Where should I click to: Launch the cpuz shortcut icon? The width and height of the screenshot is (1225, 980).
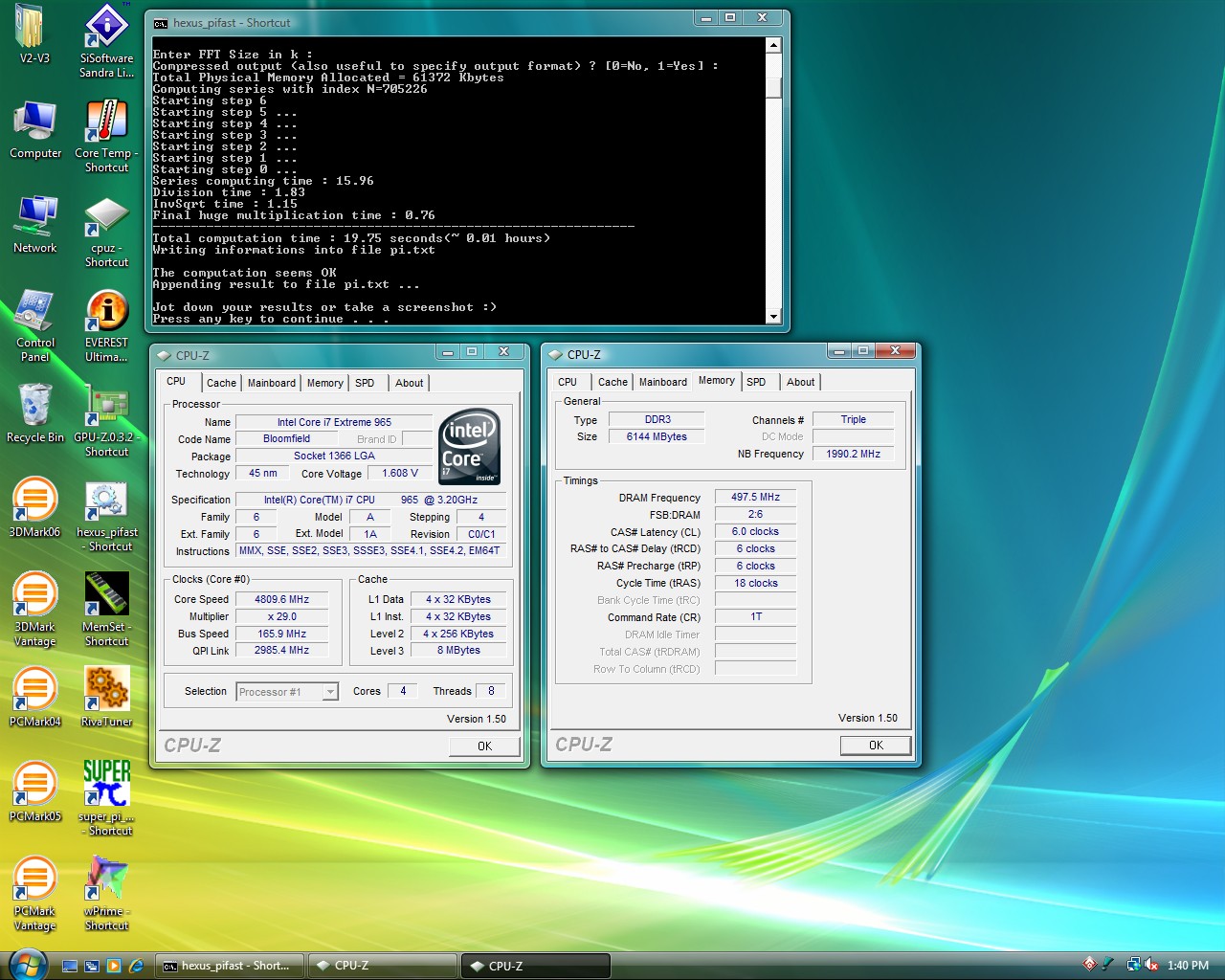[106, 231]
